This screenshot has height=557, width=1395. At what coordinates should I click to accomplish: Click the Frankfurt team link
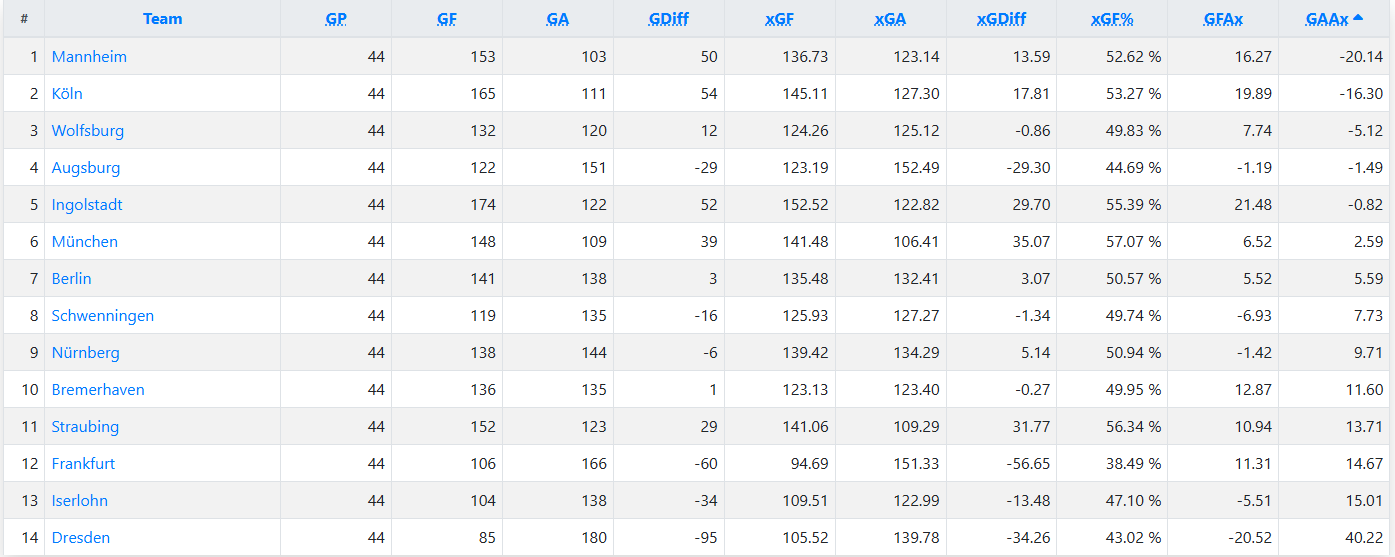coord(83,464)
